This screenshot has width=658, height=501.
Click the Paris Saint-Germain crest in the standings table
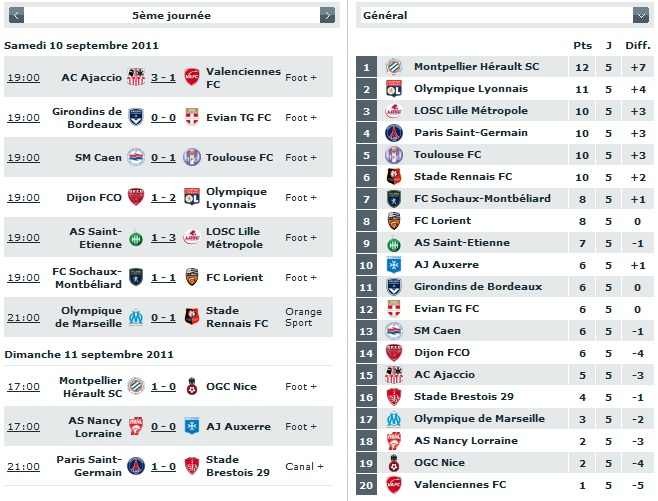394,133
